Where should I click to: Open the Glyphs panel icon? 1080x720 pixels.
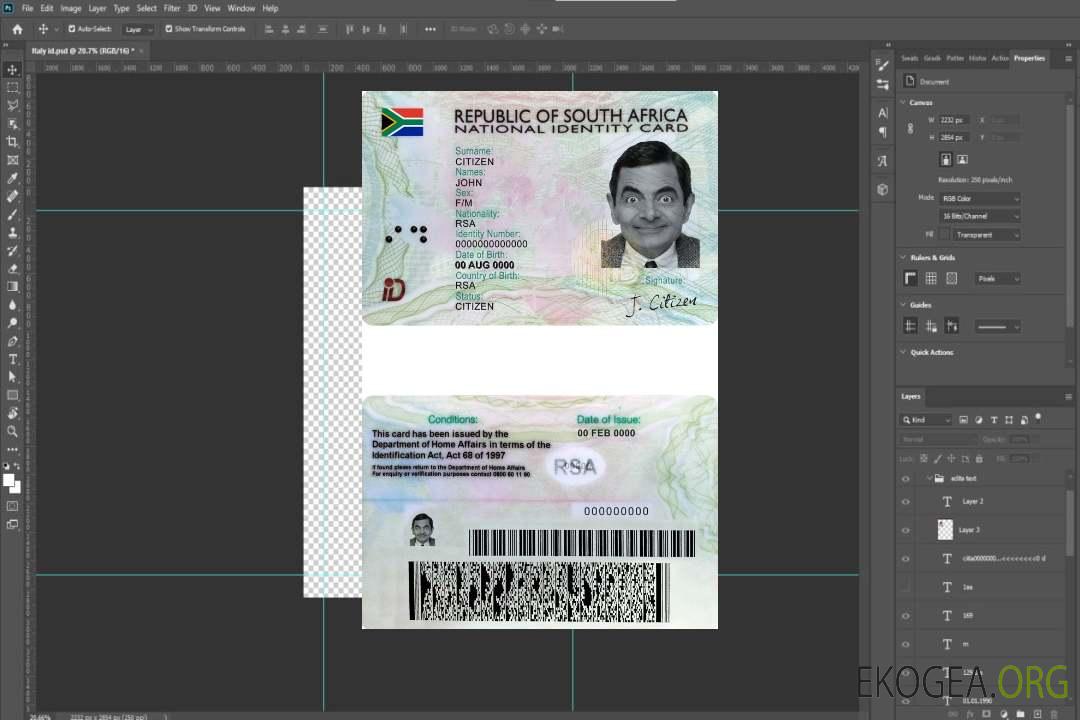882,161
